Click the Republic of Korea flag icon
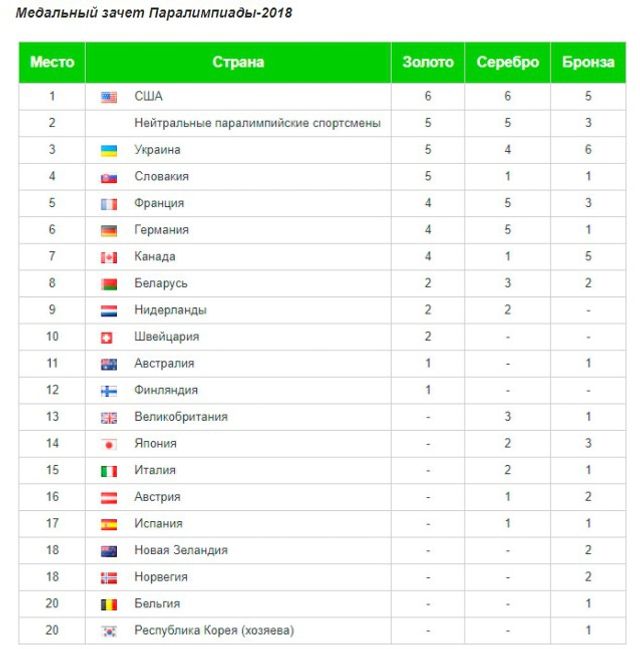640x649 pixels. tap(109, 631)
